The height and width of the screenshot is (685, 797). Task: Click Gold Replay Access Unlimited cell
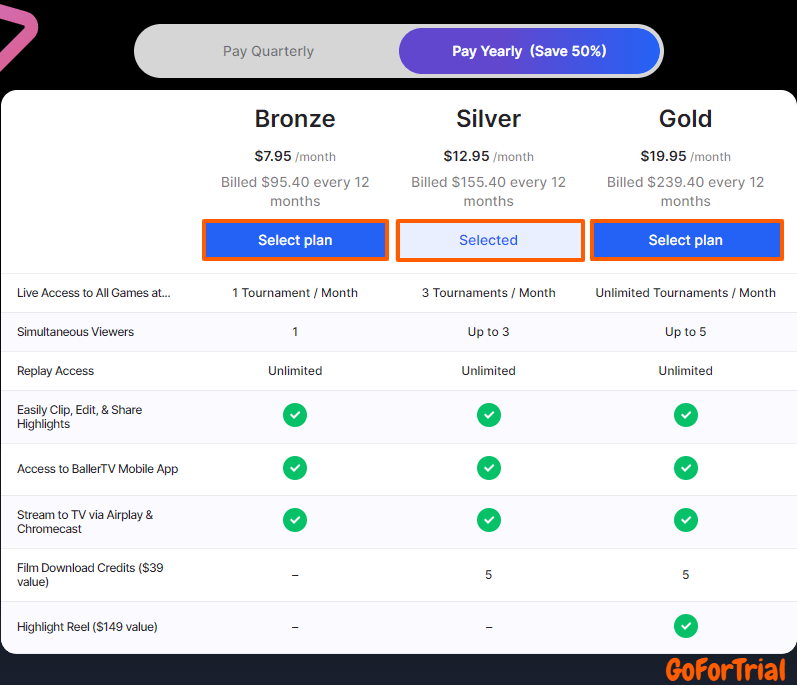point(686,371)
